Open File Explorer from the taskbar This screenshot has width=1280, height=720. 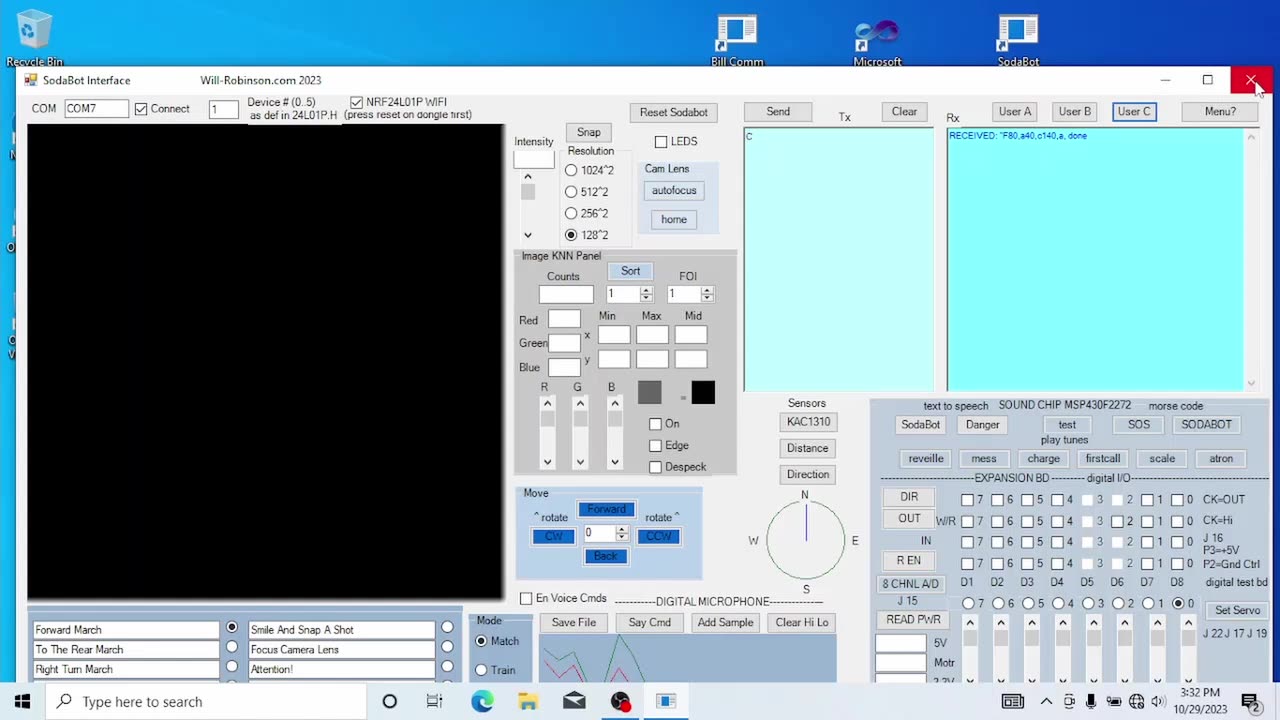click(528, 701)
